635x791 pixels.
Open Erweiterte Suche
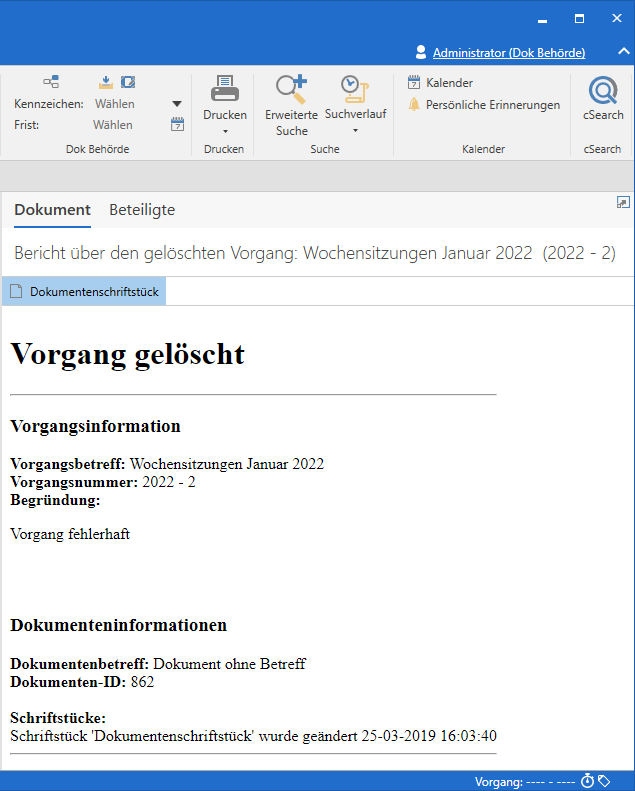pyautogui.click(x=291, y=90)
